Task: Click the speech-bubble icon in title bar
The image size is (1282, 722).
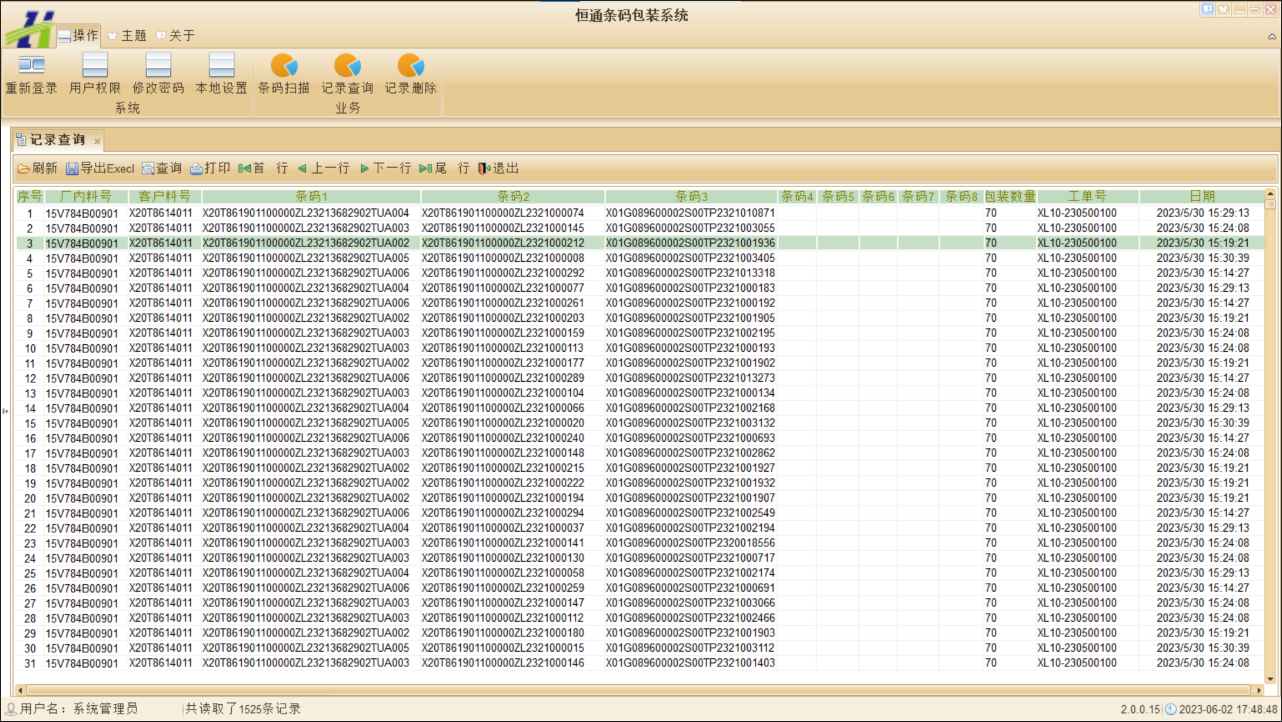Action: click(x=1208, y=9)
